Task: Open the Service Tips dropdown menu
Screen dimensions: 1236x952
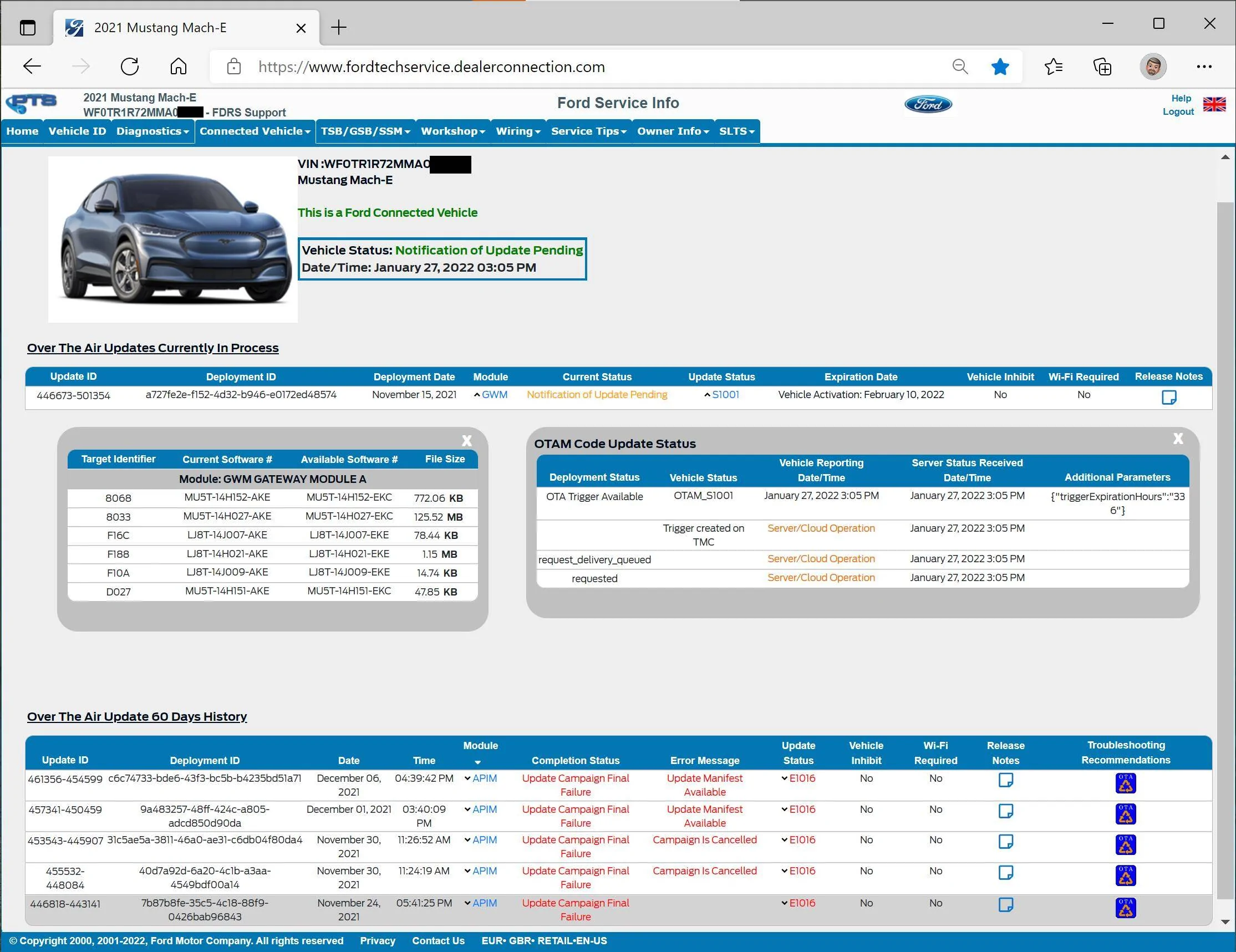Action: (588, 131)
